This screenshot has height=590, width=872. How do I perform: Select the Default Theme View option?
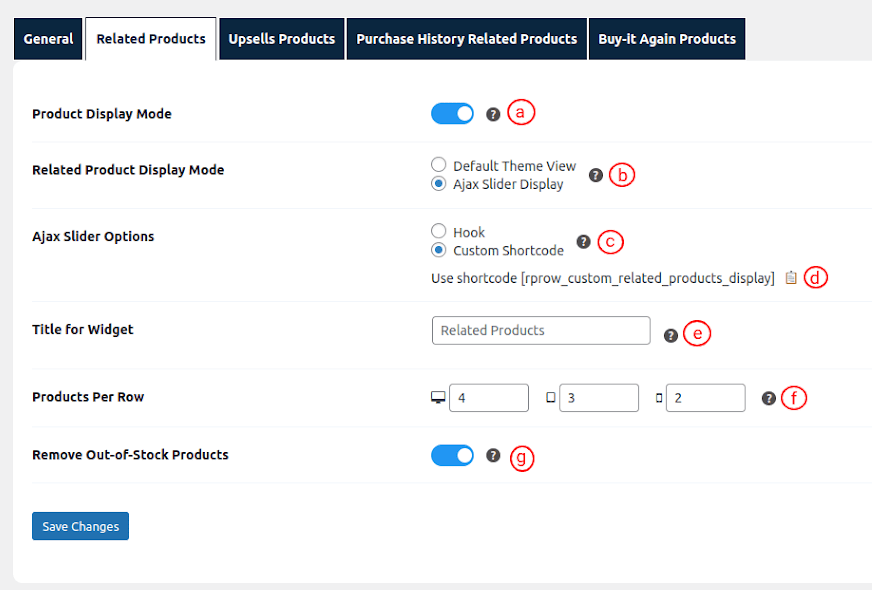[x=437, y=165]
